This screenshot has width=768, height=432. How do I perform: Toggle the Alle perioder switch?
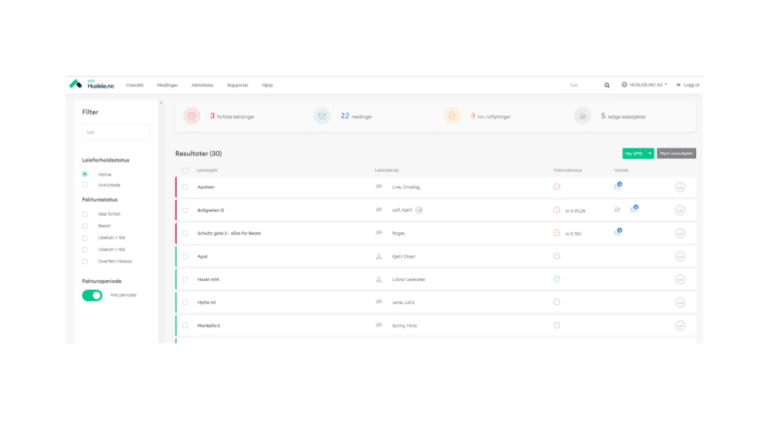92,295
